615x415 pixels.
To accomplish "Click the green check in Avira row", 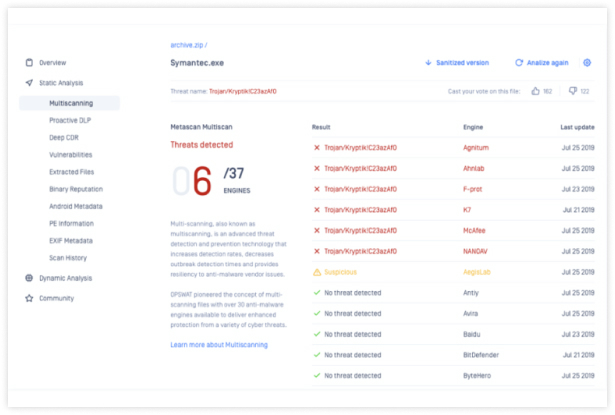I will (x=317, y=313).
